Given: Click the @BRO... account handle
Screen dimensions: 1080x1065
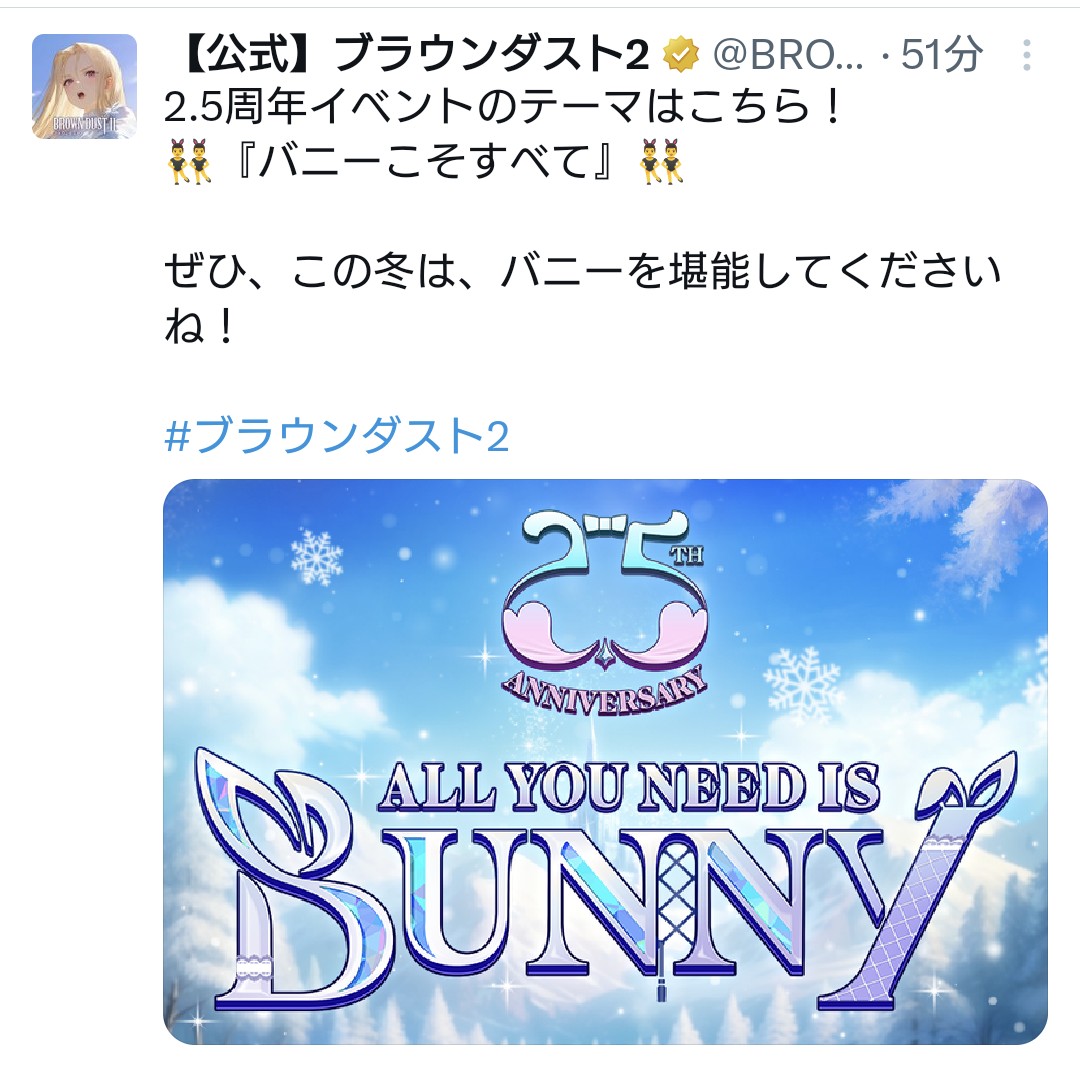Looking at the screenshot, I should point(787,54).
